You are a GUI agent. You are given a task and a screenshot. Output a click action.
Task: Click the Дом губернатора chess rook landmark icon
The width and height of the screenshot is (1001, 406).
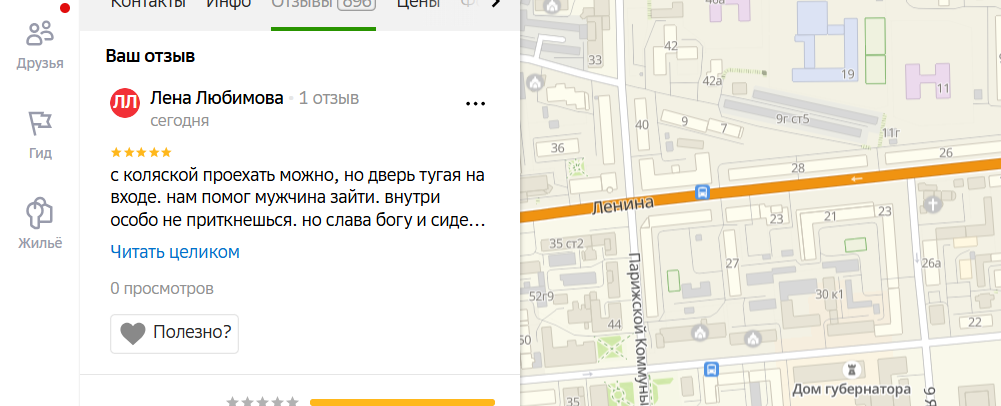click(x=851, y=369)
